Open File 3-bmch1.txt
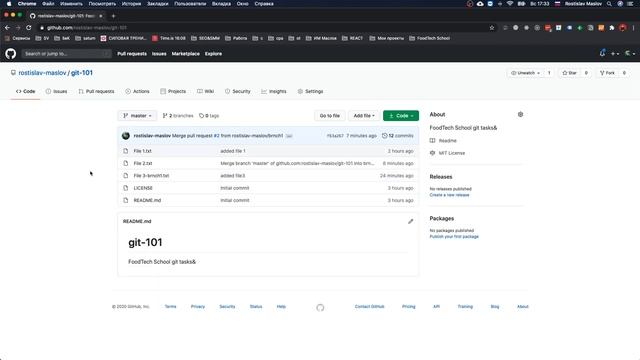The height and width of the screenshot is (360, 640). (151, 176)
